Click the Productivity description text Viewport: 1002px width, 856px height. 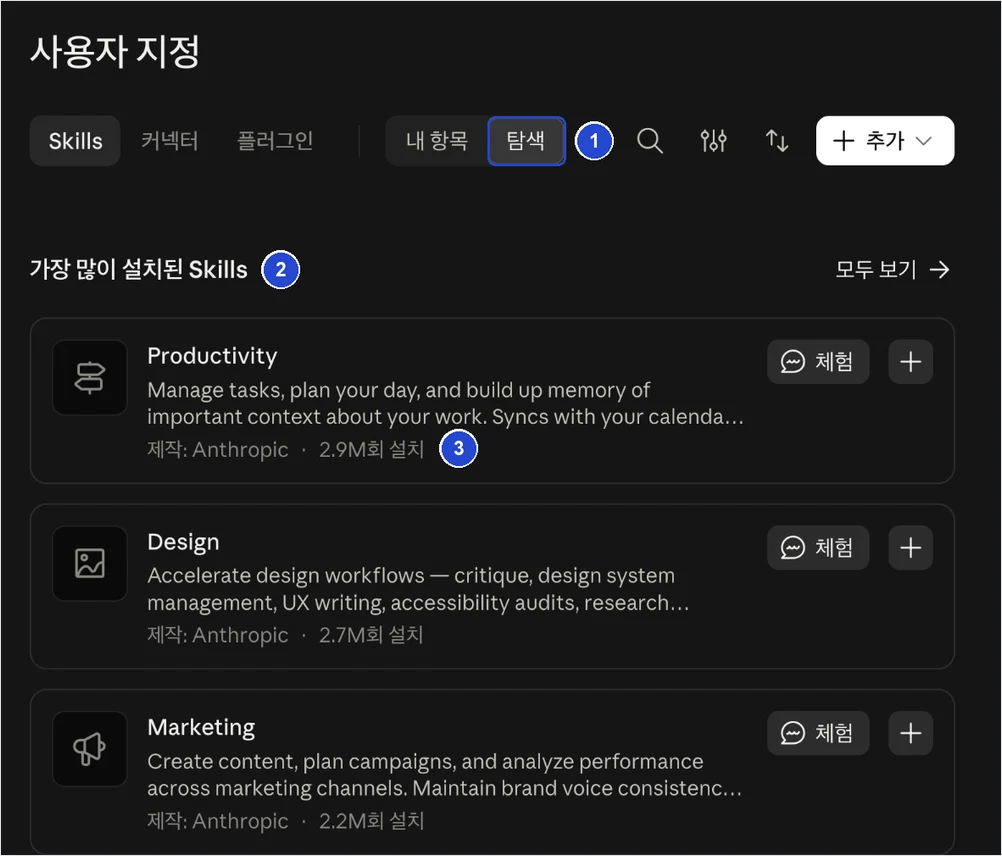pyautogui.click(x=445, y=403)
